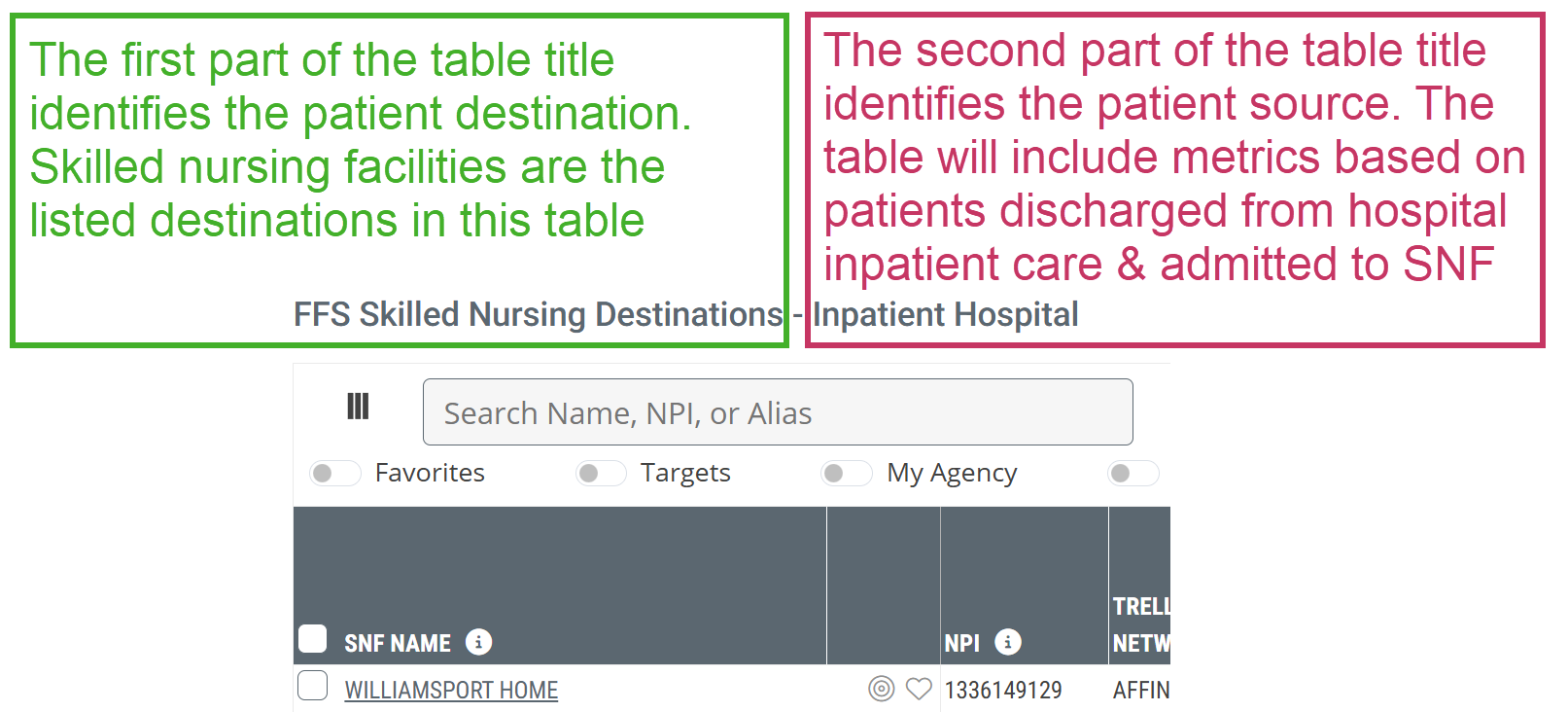Click the NPI column header

tap(961, 643)
